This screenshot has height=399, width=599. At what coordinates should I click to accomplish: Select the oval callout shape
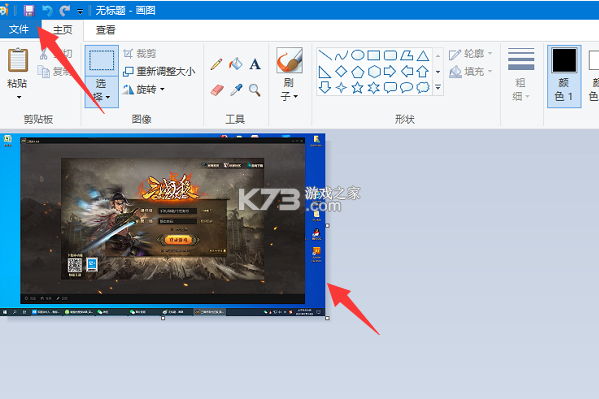[406, 88]
